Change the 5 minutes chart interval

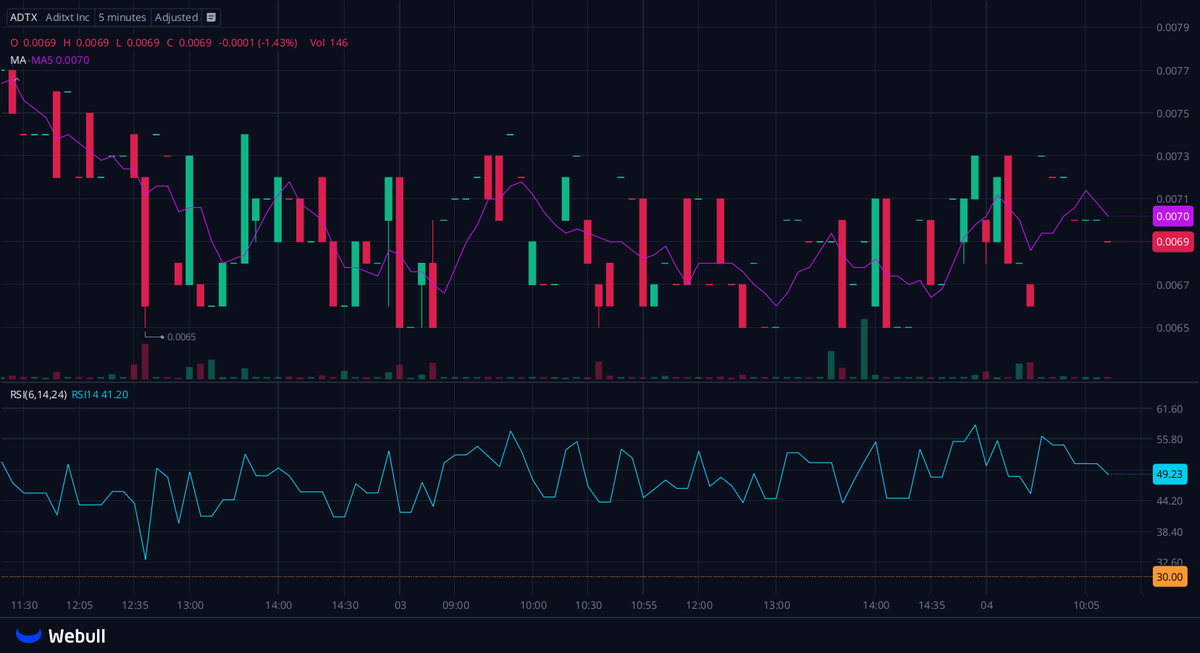122,17
